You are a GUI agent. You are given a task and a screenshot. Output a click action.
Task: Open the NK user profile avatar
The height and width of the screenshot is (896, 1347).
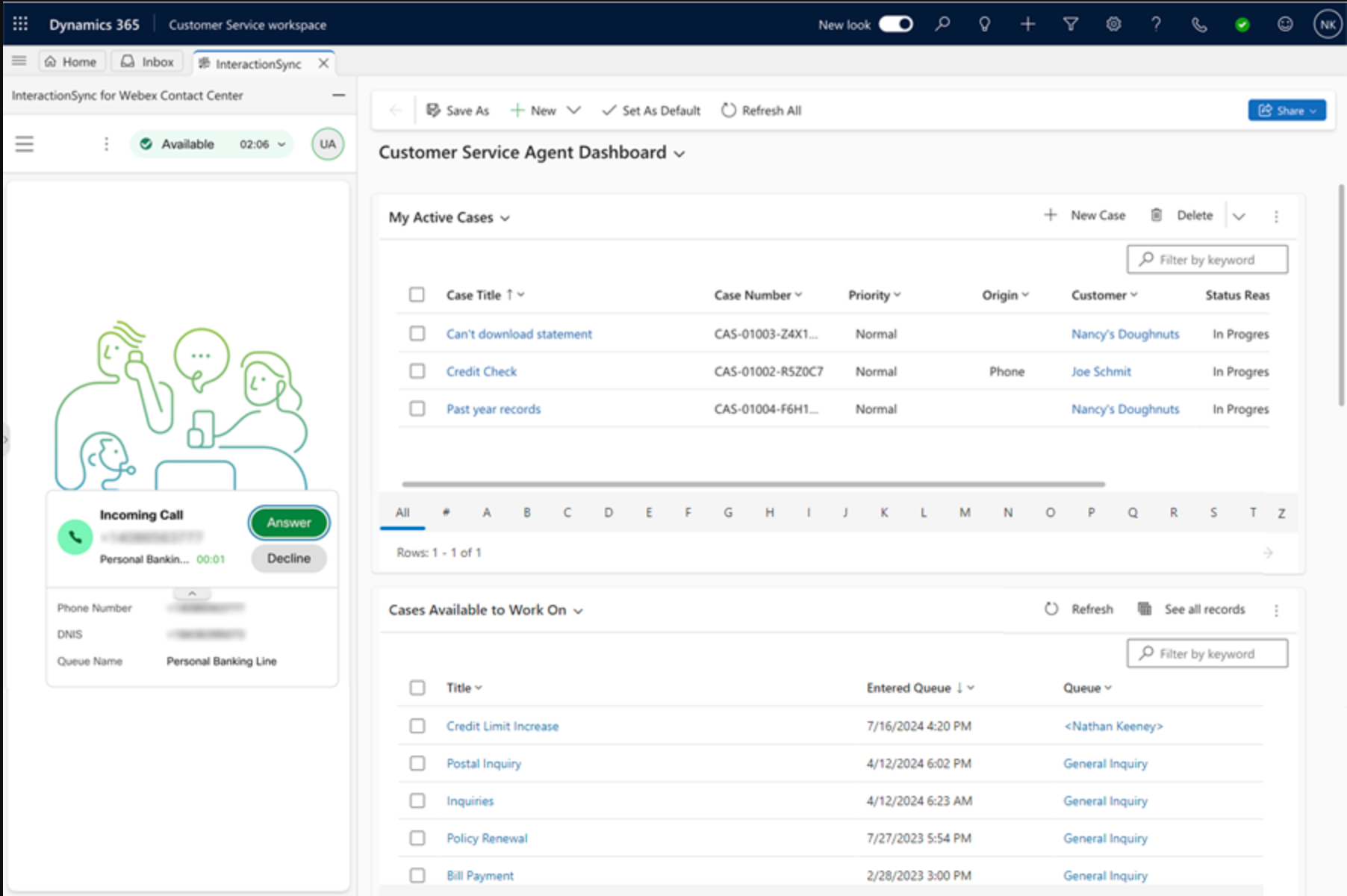pos(1328,24)
